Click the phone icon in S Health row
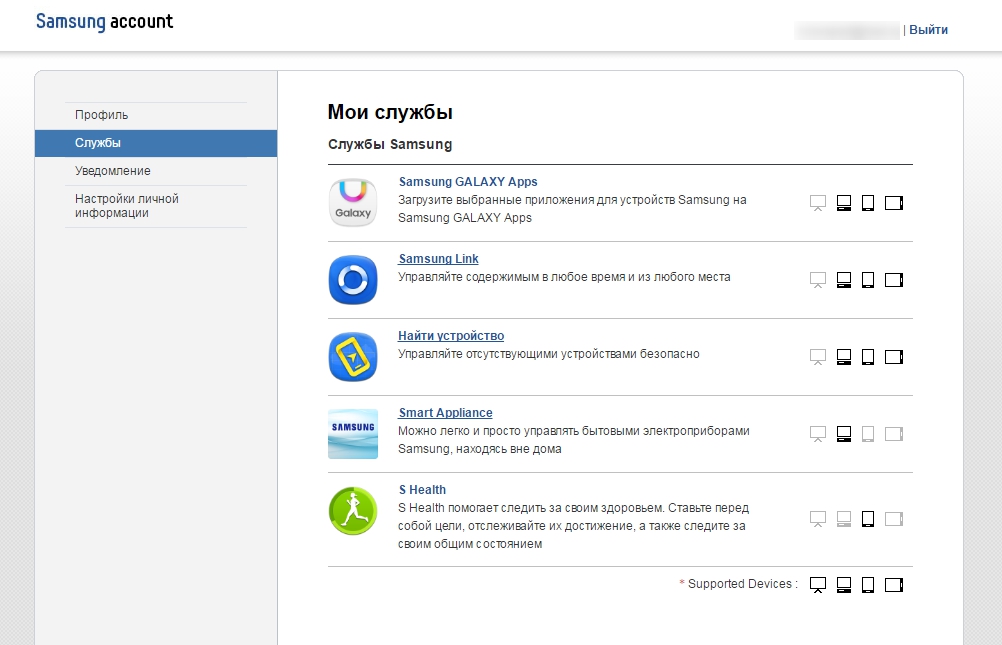The width and height of the screenshot is (1002, 645). [868, 519]
